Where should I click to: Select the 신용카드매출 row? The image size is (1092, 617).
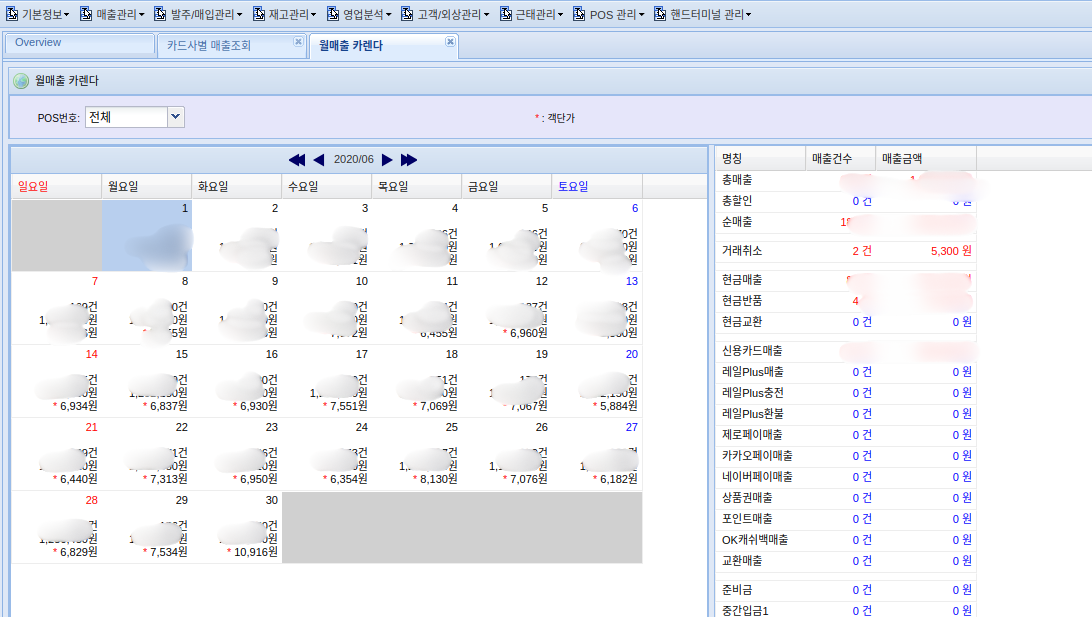coord(846,351)
